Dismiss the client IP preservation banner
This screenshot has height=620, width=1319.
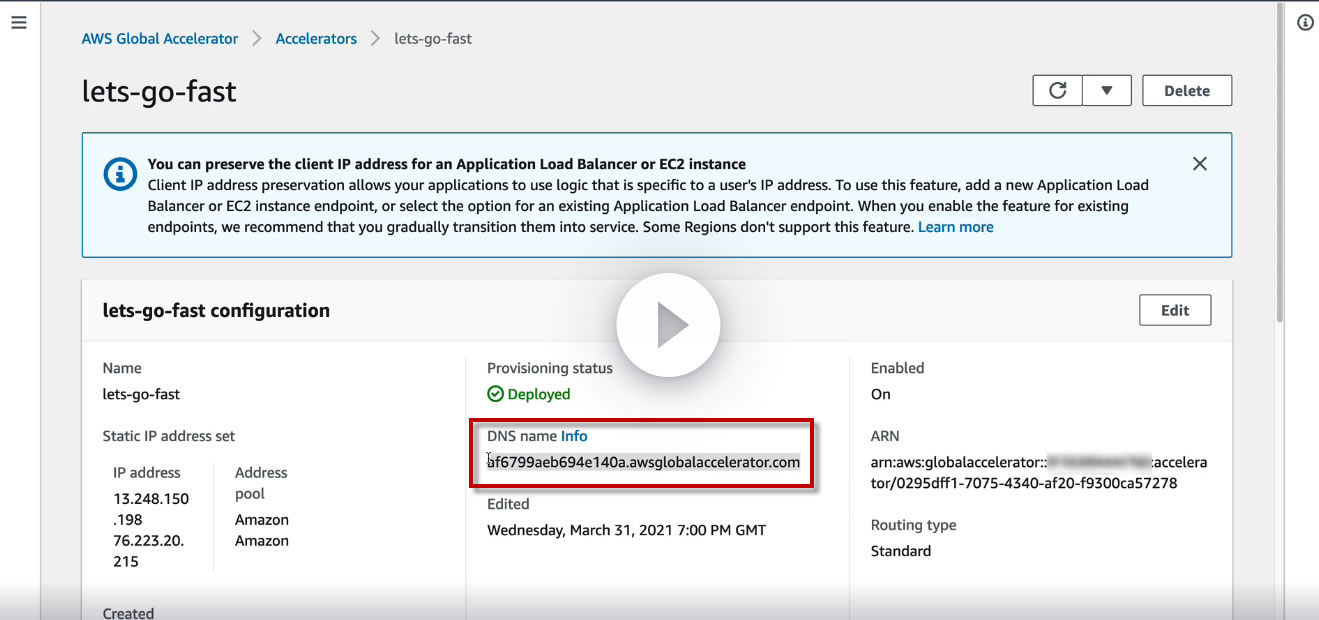click(x=1200, y=164)
